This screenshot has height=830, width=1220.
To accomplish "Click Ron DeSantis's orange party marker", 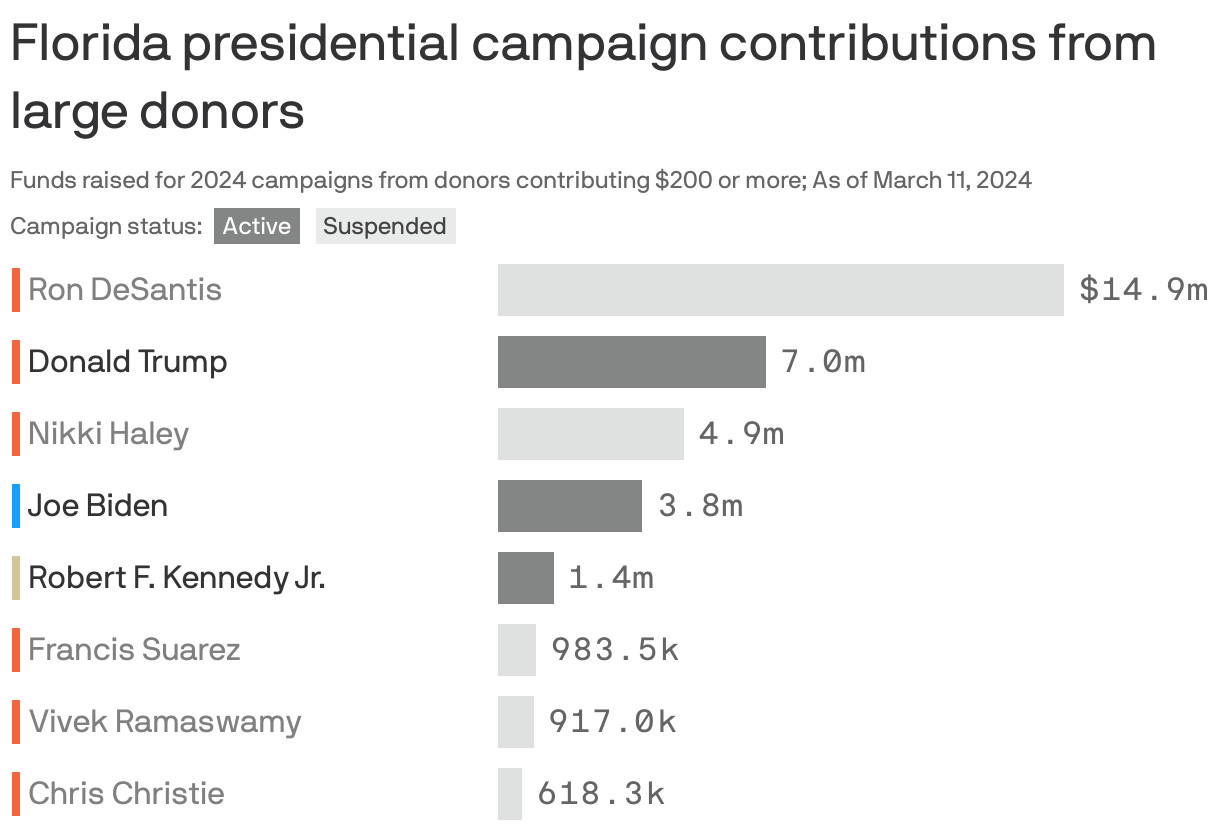I will tap(15, 289).
